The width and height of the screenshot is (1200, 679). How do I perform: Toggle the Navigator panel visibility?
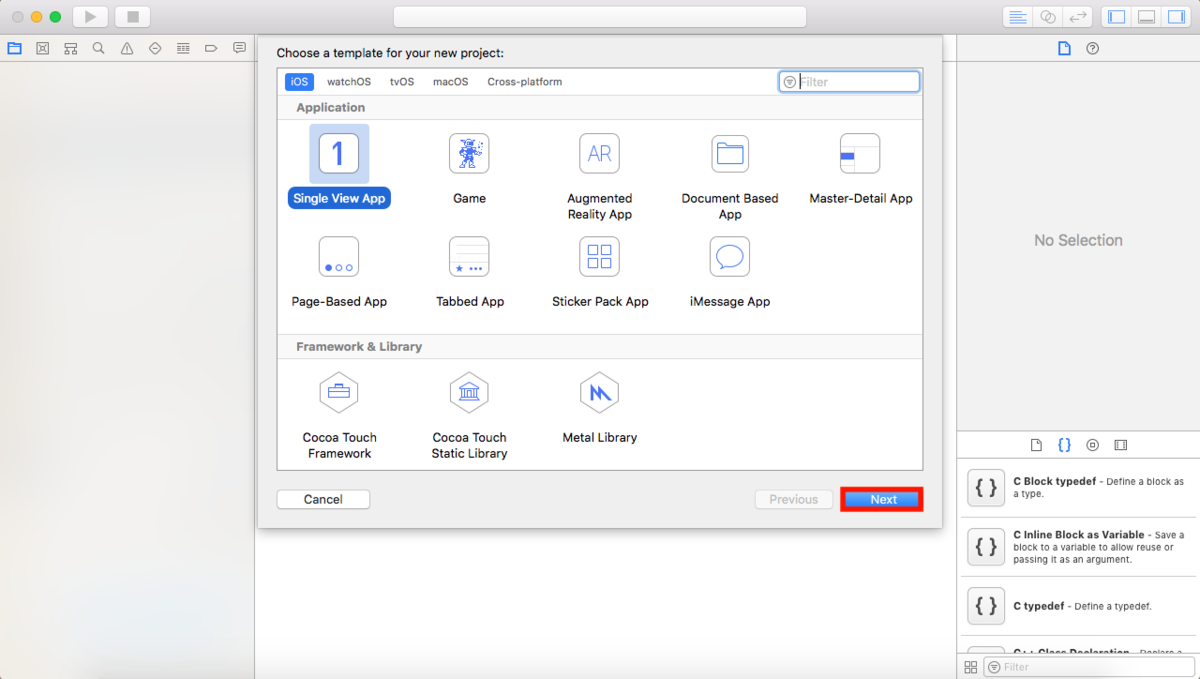(1117, 17)
